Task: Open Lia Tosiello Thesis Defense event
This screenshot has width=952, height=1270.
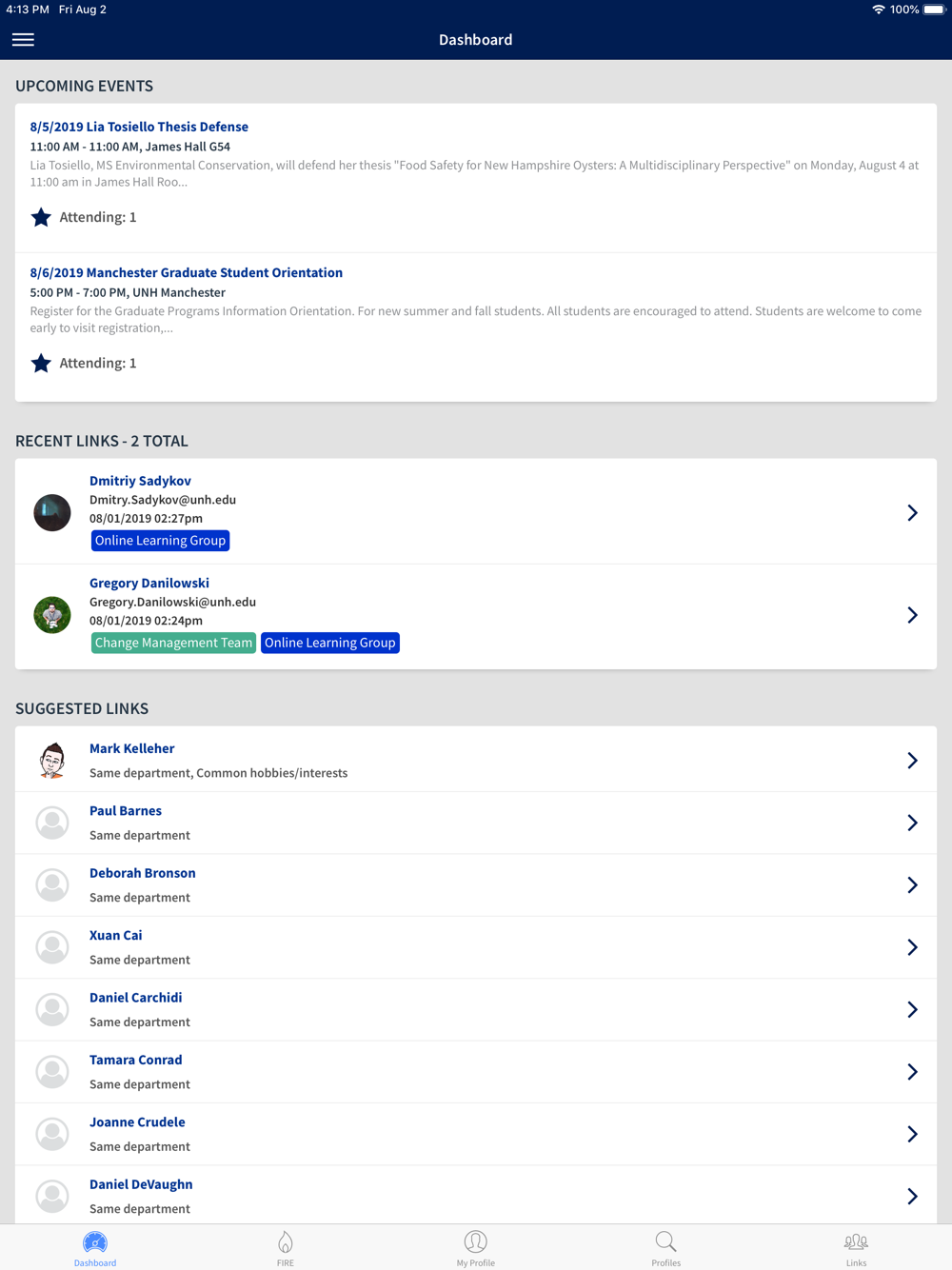Action: click(x=139, y=127)
